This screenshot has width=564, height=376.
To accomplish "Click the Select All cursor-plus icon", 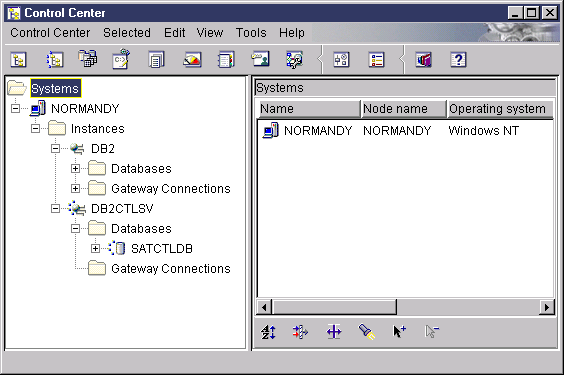I will click(399, 332).
